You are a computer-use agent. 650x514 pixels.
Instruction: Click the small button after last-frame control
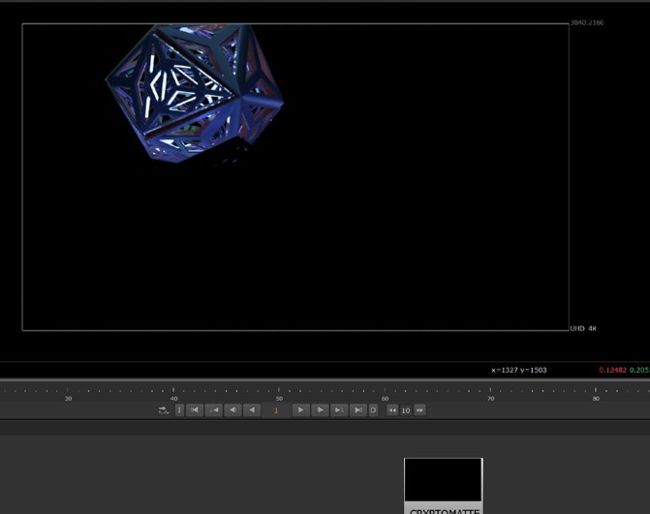(x=373, y=410)
